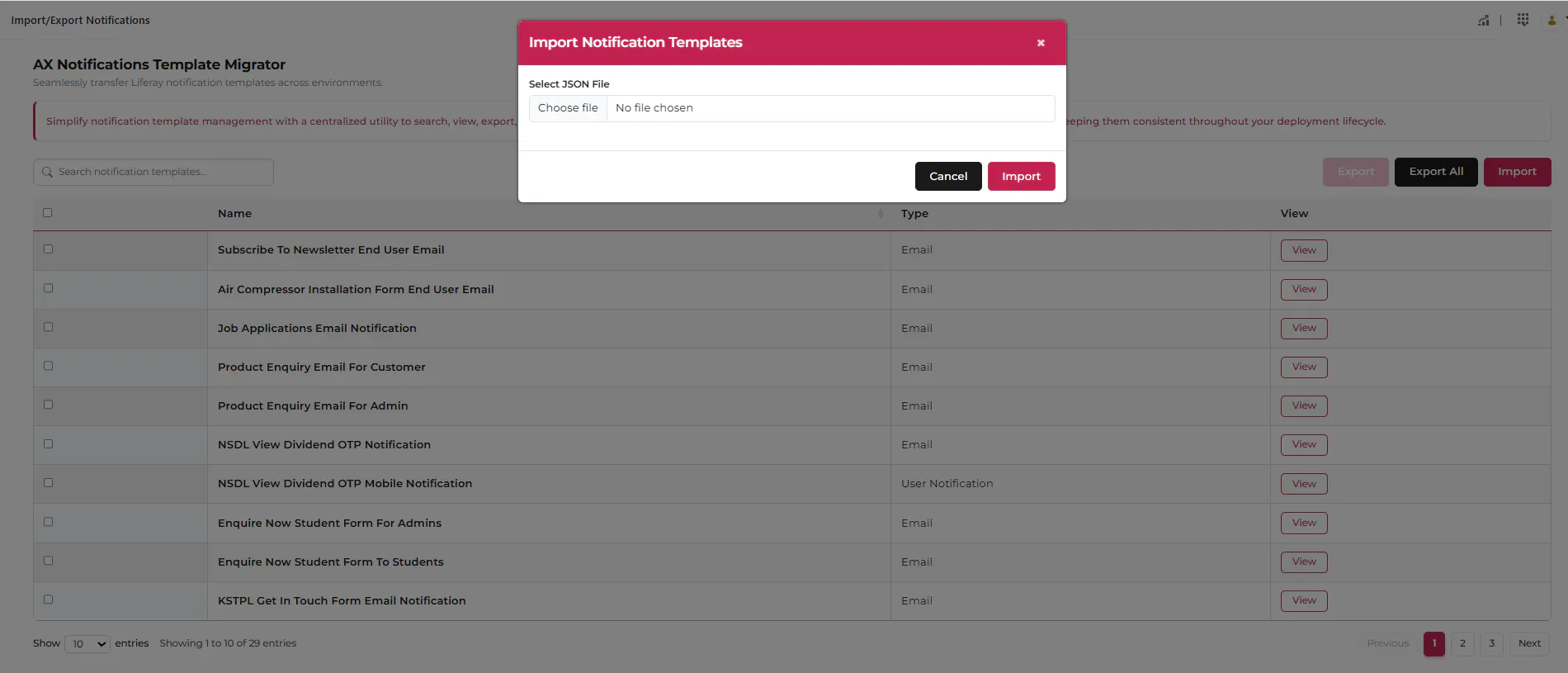This screenshot has width=1568, height=673.
Task: View NSDL View Dividend OTP Mobile Notification
Action: click(1304, 484)
